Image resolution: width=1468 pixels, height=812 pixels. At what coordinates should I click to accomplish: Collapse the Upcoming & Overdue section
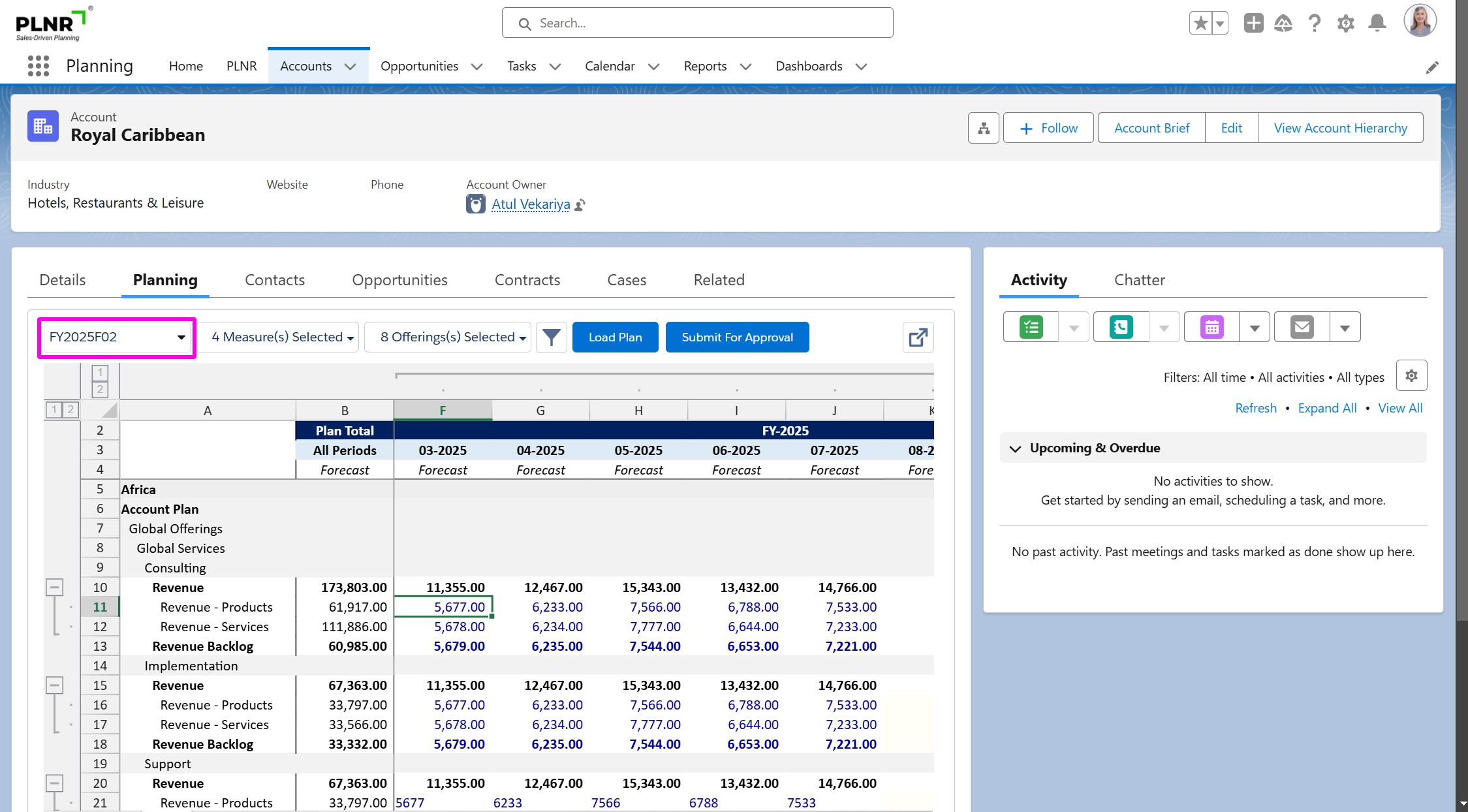tap(1015, 448)
